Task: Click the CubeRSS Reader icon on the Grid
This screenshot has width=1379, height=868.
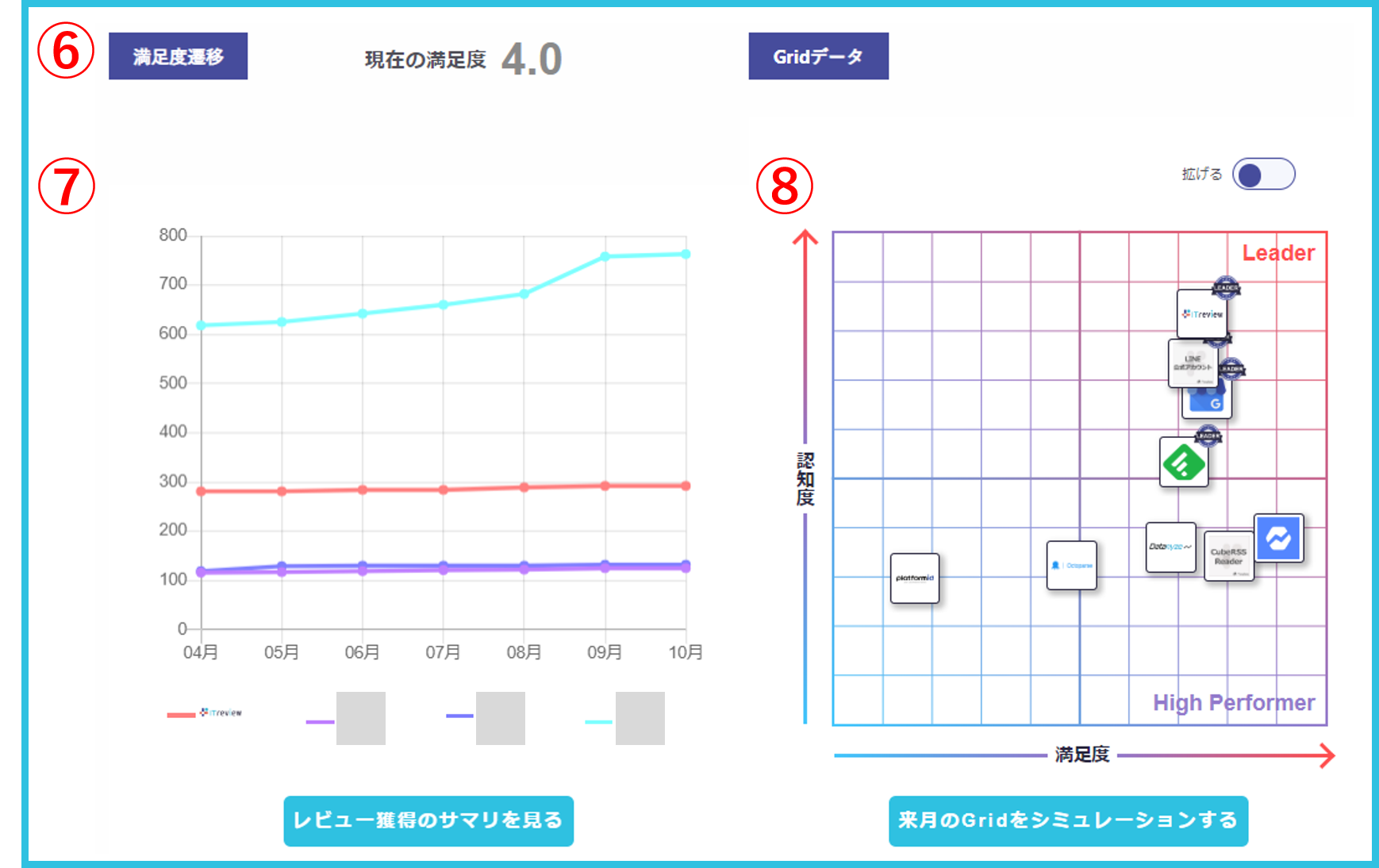Action: 1229,558
